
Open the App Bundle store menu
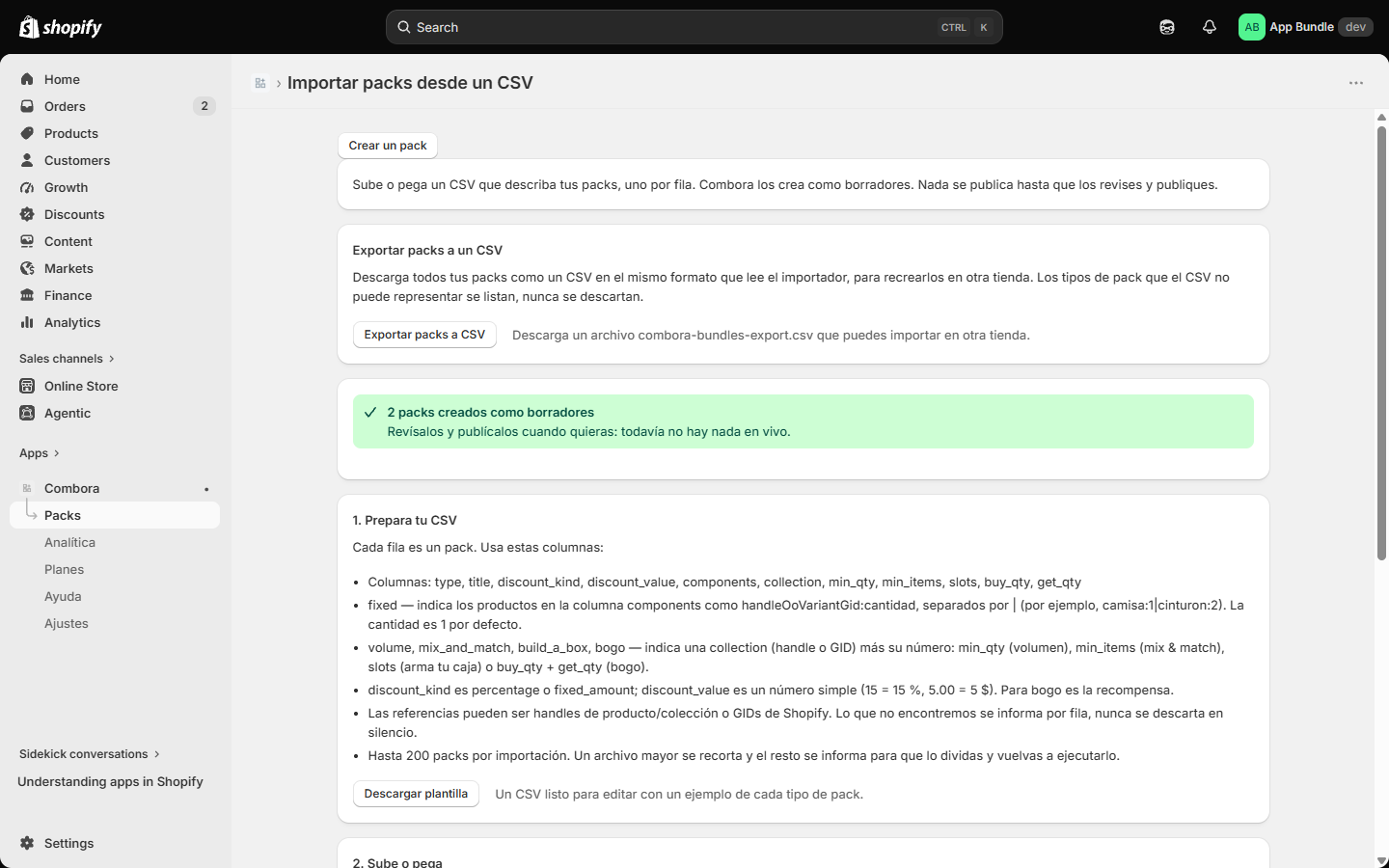(x=1306, y=27)
